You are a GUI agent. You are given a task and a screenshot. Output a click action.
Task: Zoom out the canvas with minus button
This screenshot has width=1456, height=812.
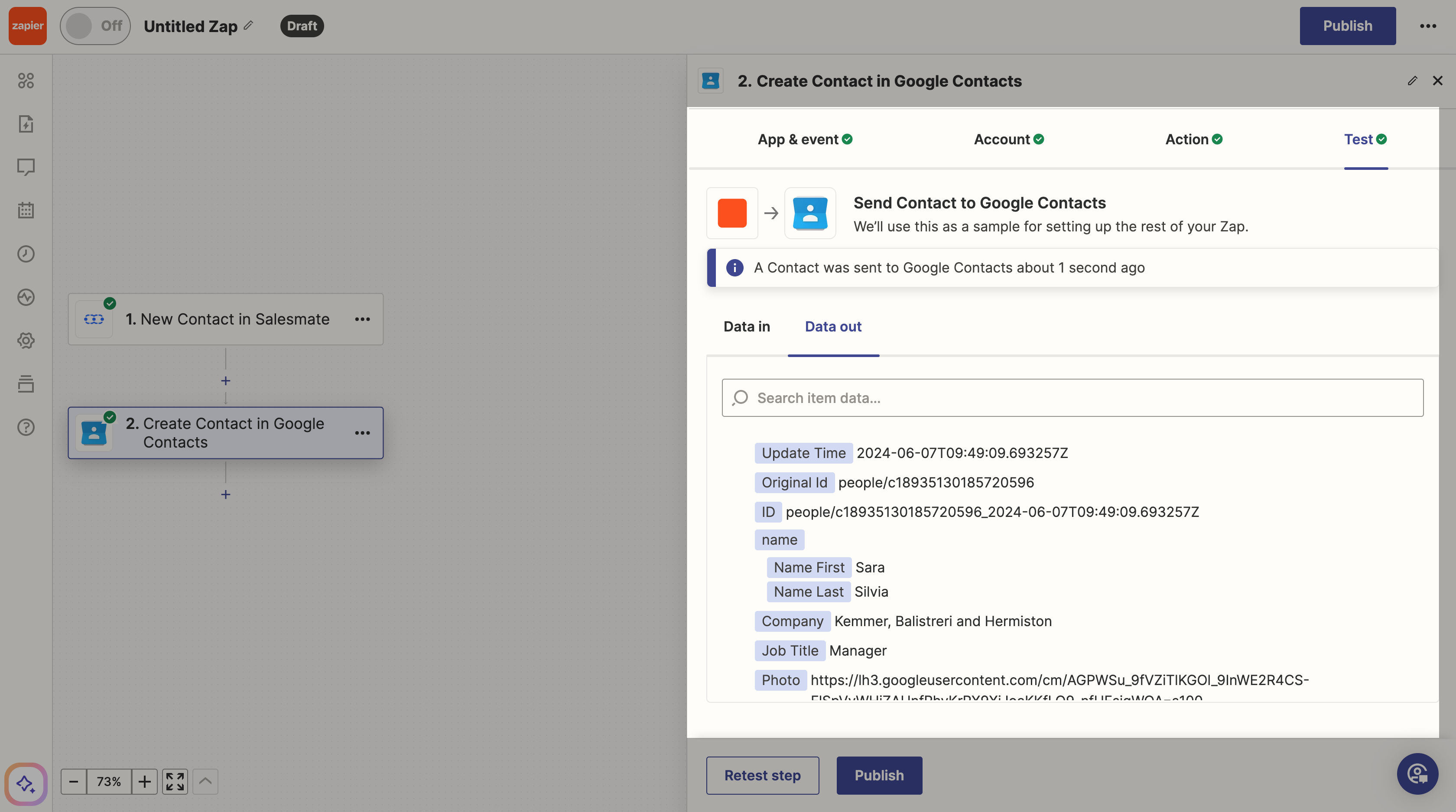click(x=74, y=782)
